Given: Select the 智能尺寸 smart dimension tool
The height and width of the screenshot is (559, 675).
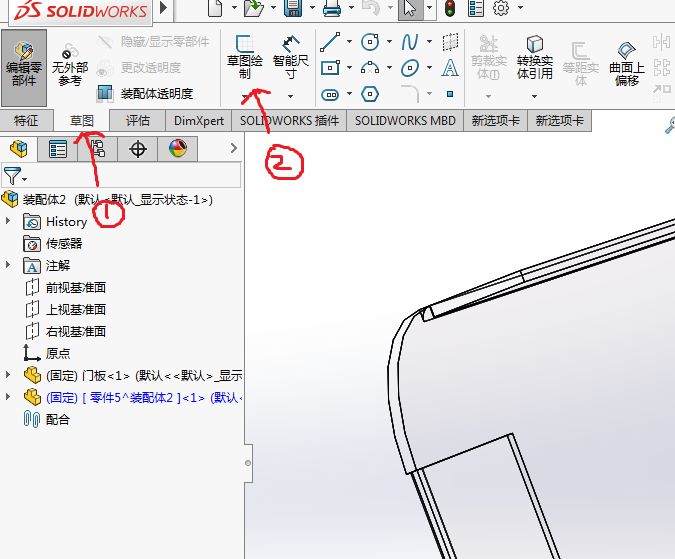Looking at the screenshot, I should point(290,56).
